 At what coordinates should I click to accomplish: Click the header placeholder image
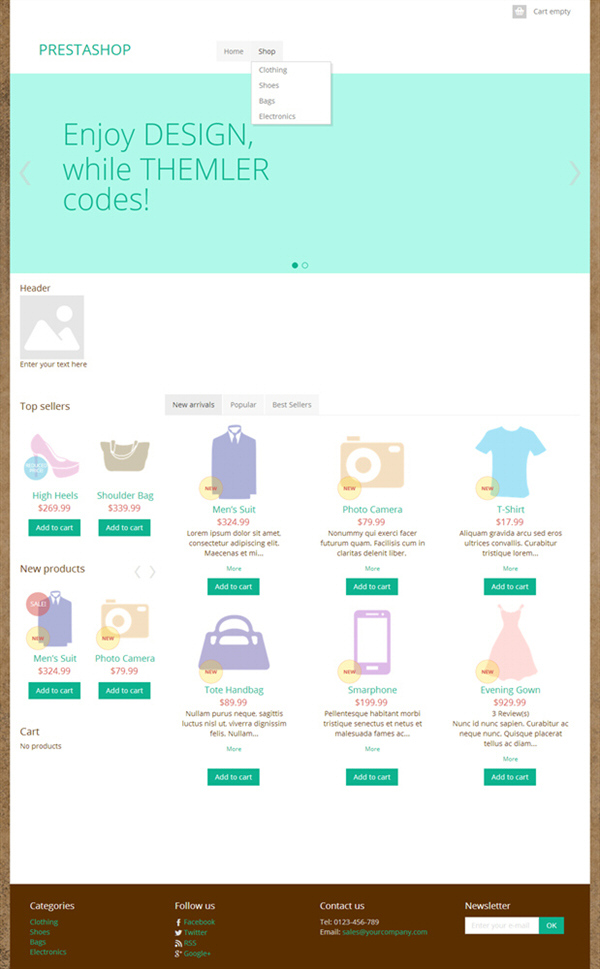click(x=52, y=326)
